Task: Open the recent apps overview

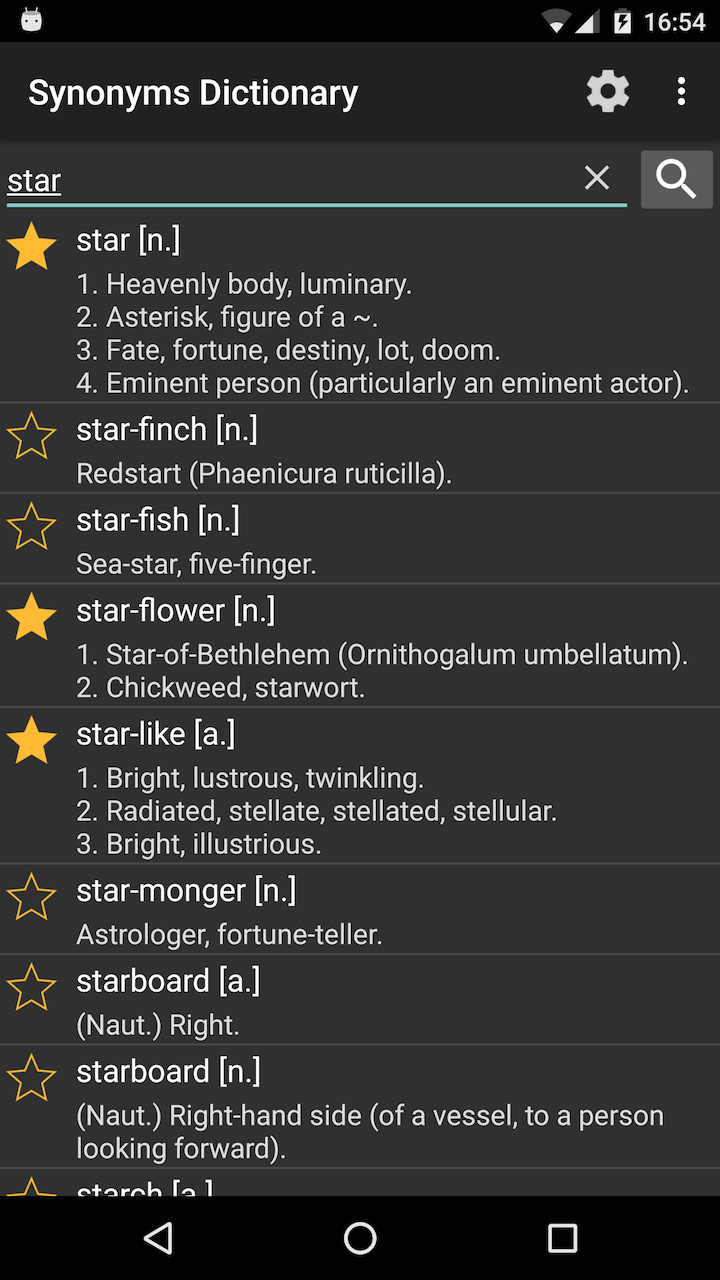Action: (x=562, y=1238)
